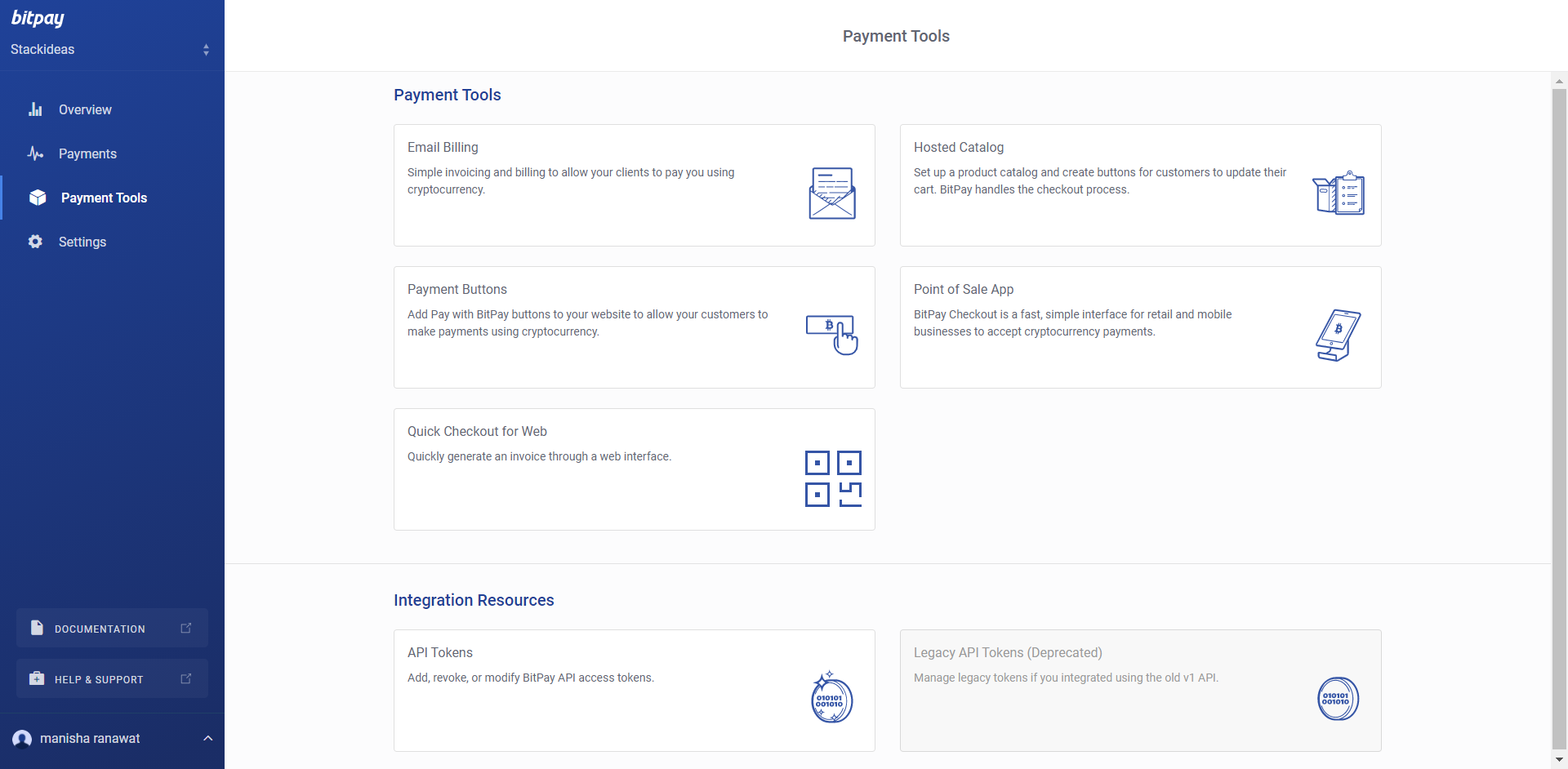
Task: Open the Hosted Catalog card title
Action: click(x=959, y=148)
